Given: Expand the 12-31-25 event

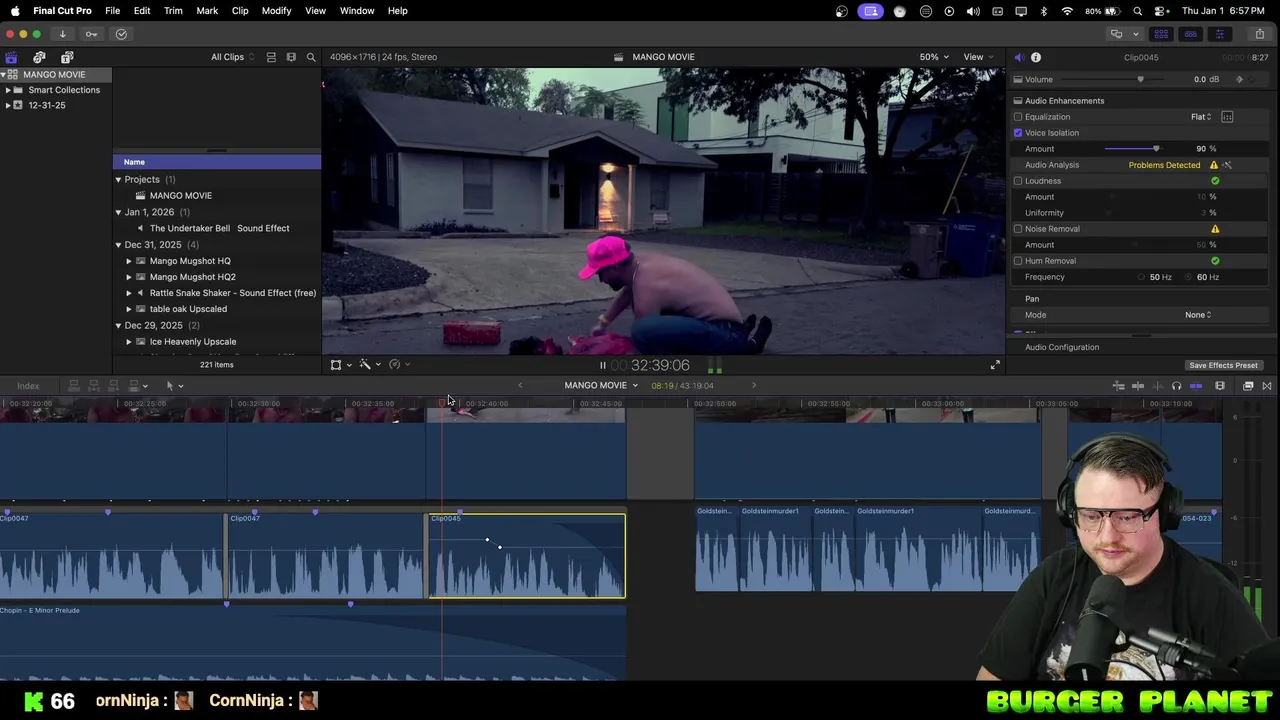Looking at the screenshot, I should coord(8,105).
